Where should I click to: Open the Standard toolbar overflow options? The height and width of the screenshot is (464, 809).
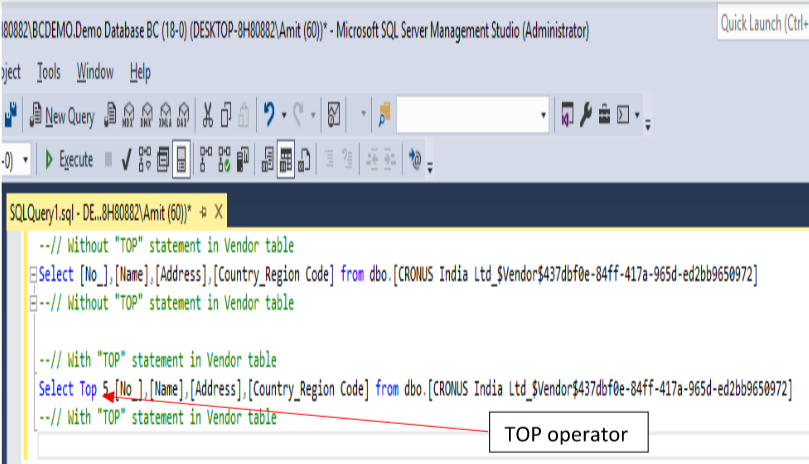pos(648,124)
